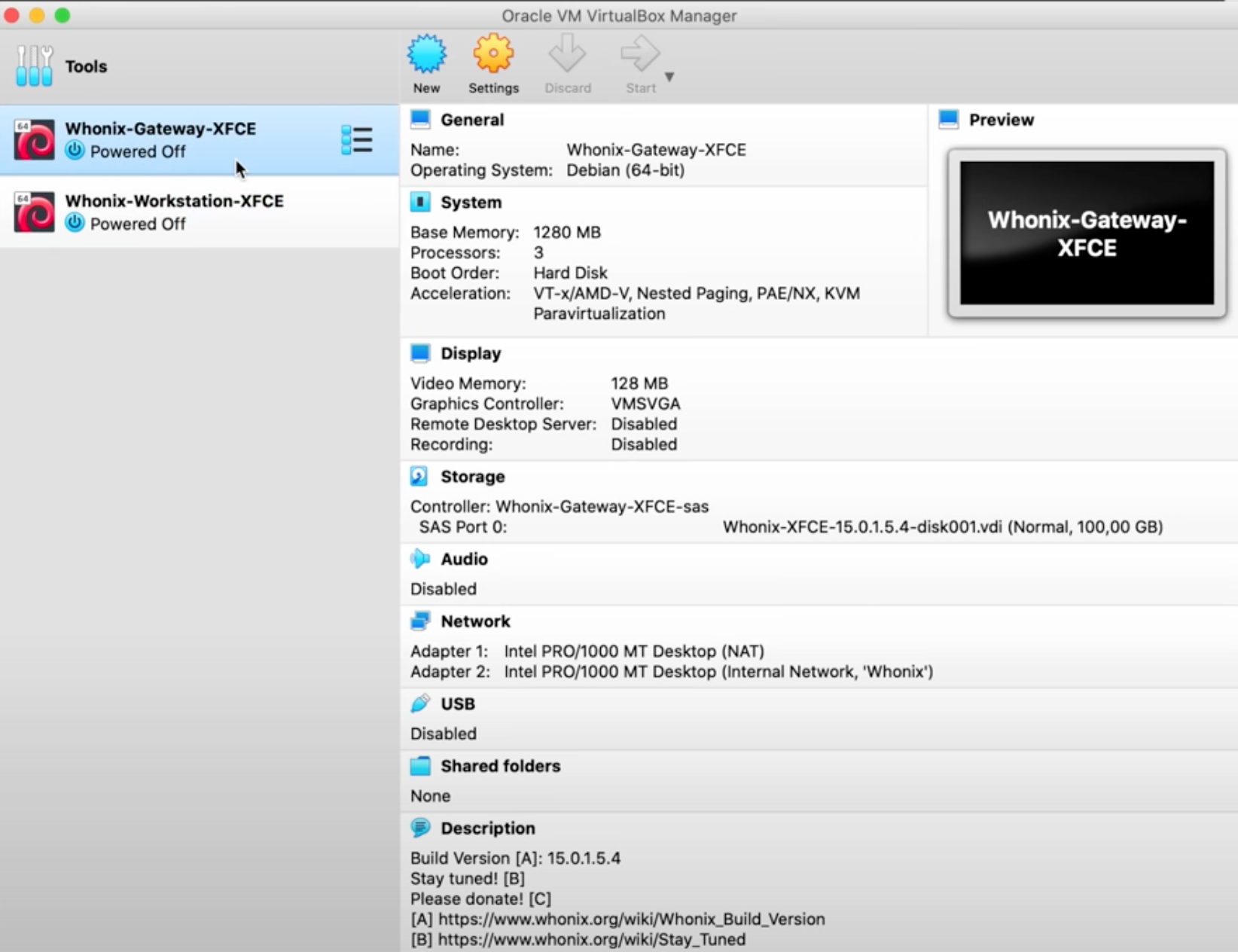This screenshot has width=1238, height=952.
Task: Click the Audio section speaker icon
Action: [420, 558]
